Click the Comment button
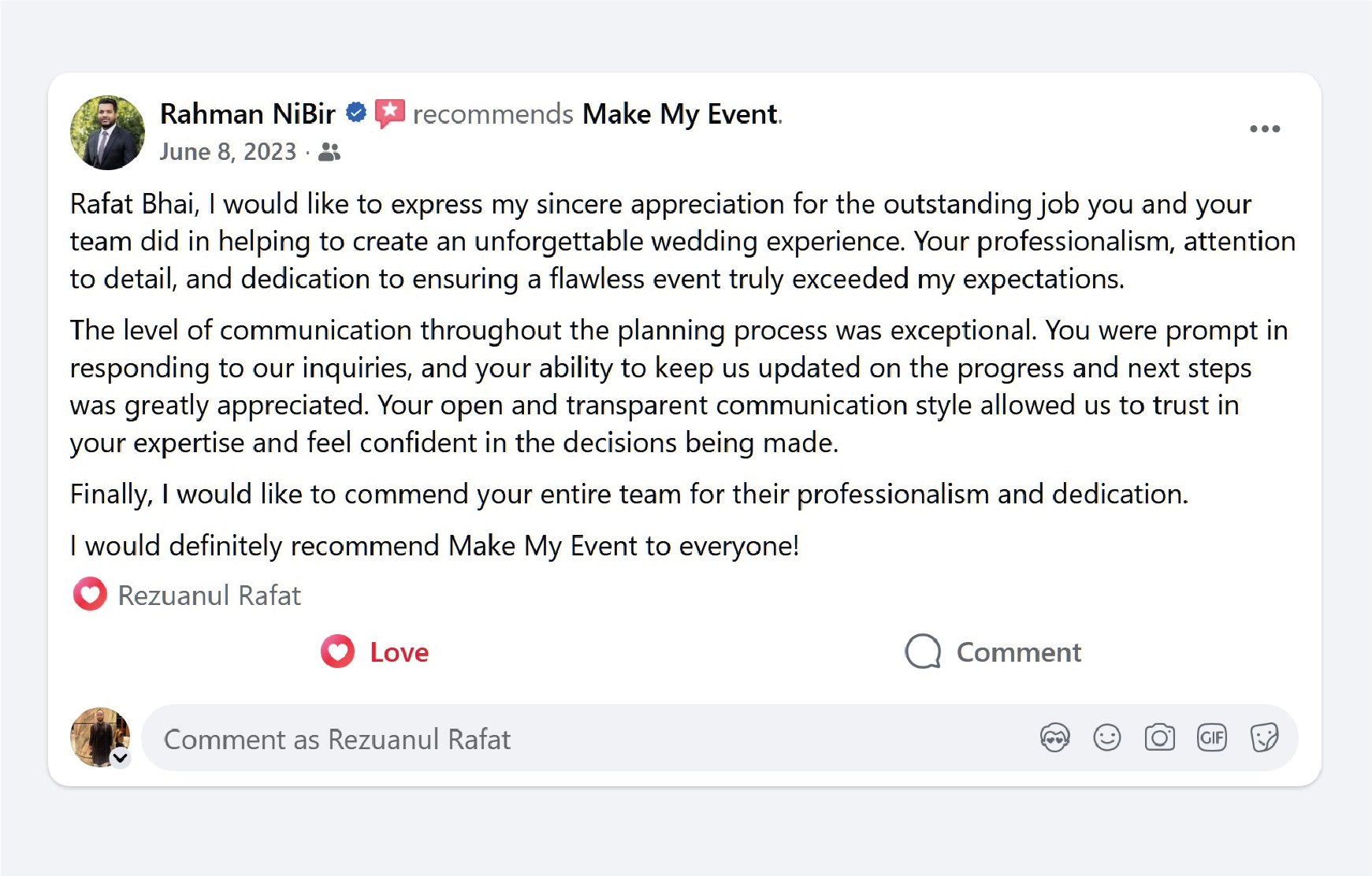 point(993,652)
